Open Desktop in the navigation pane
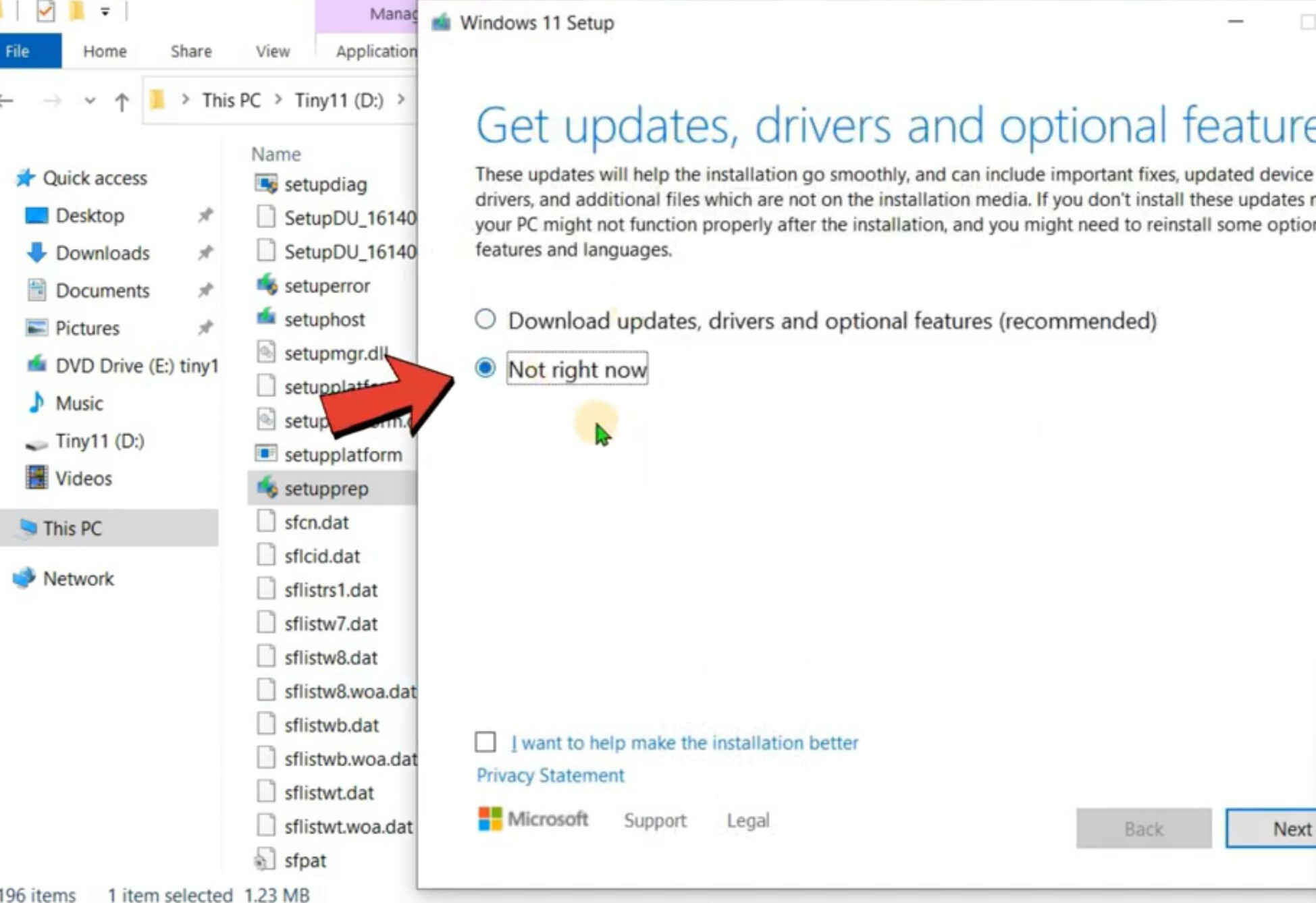This screenshot has height=903, width=1316. pyautogui.click(x=90, y=215)
